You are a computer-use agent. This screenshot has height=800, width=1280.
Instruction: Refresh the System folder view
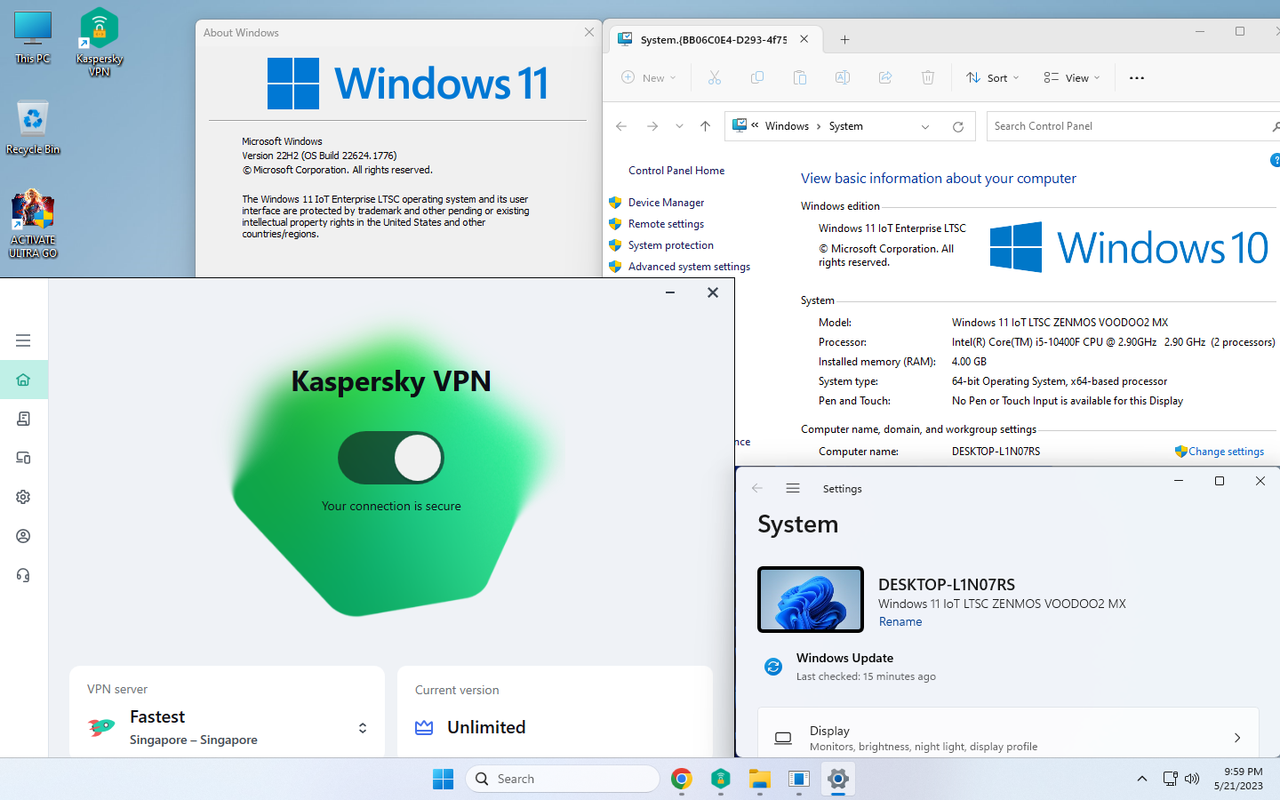[x=957, y=126]
